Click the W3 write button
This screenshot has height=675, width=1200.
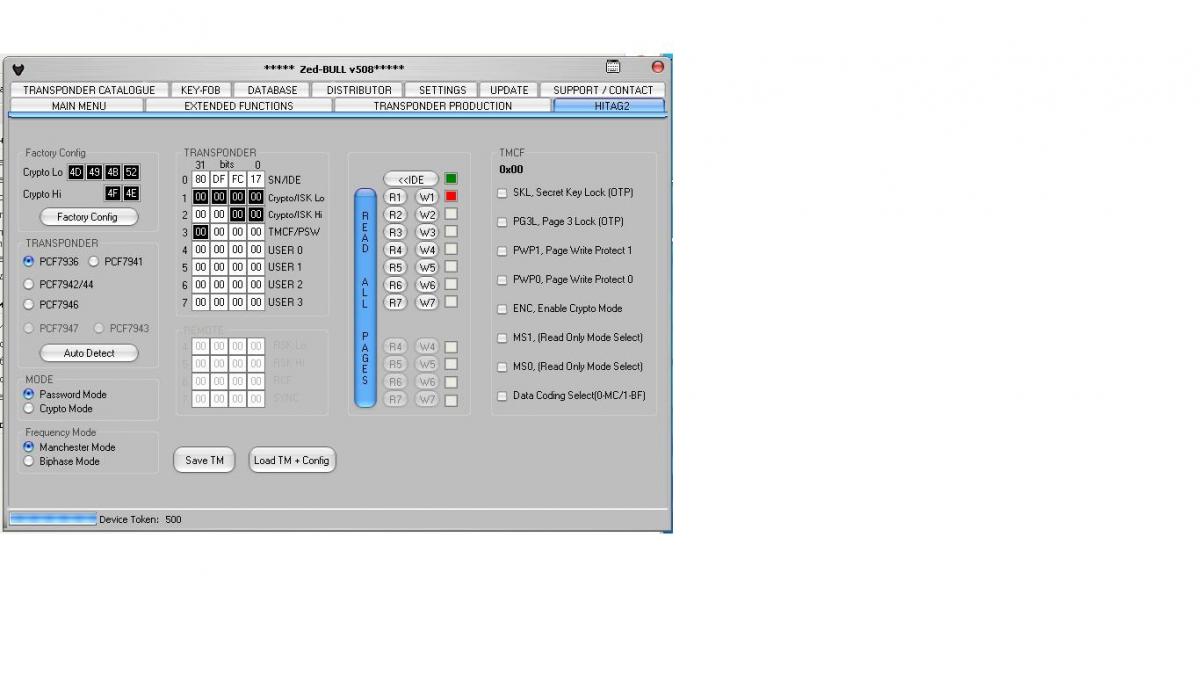(x=427, y=232)
